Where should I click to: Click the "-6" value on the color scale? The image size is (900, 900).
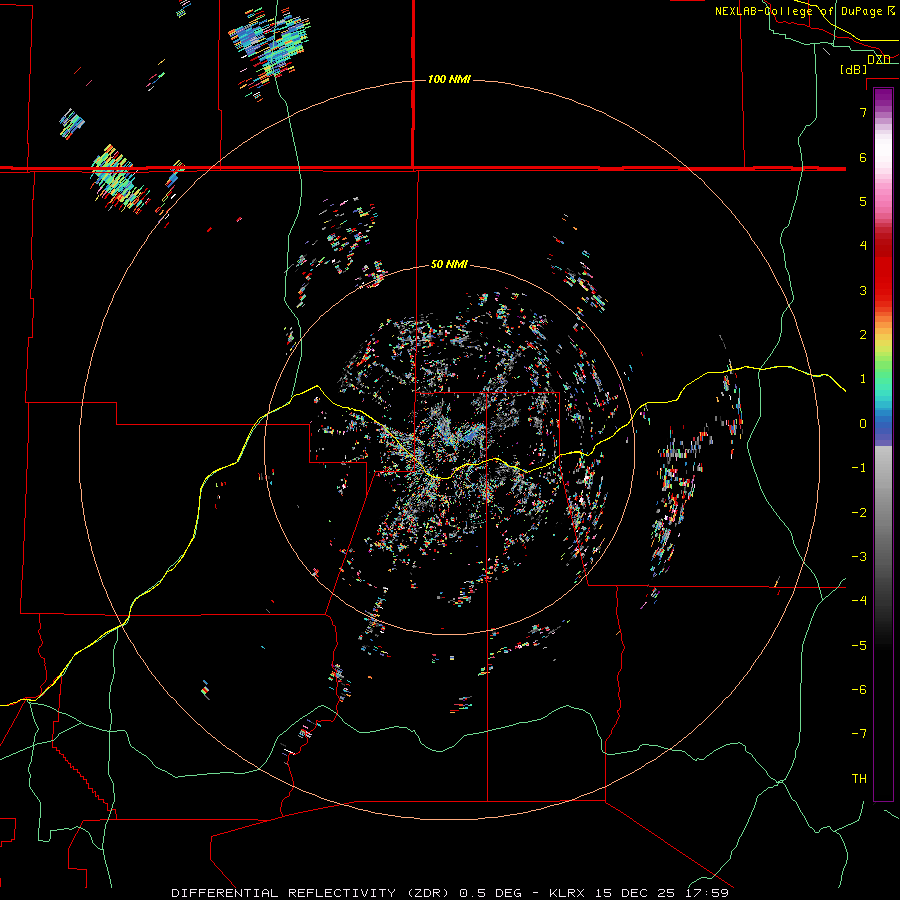point(859,690)
